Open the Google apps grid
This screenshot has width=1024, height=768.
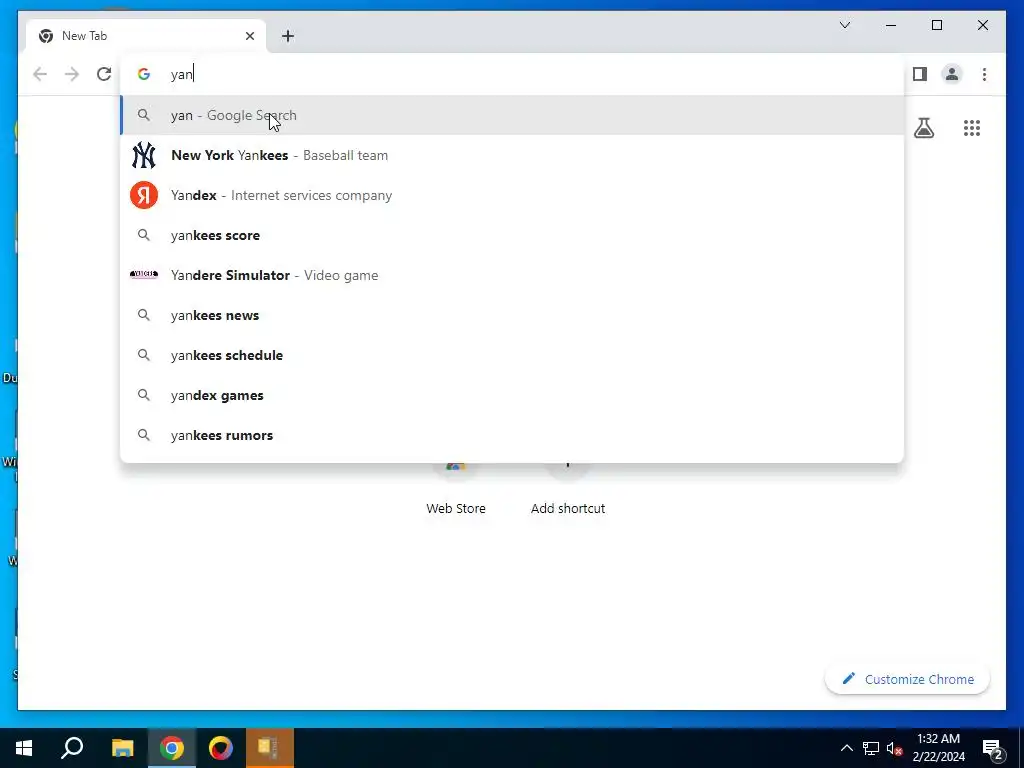972,128
